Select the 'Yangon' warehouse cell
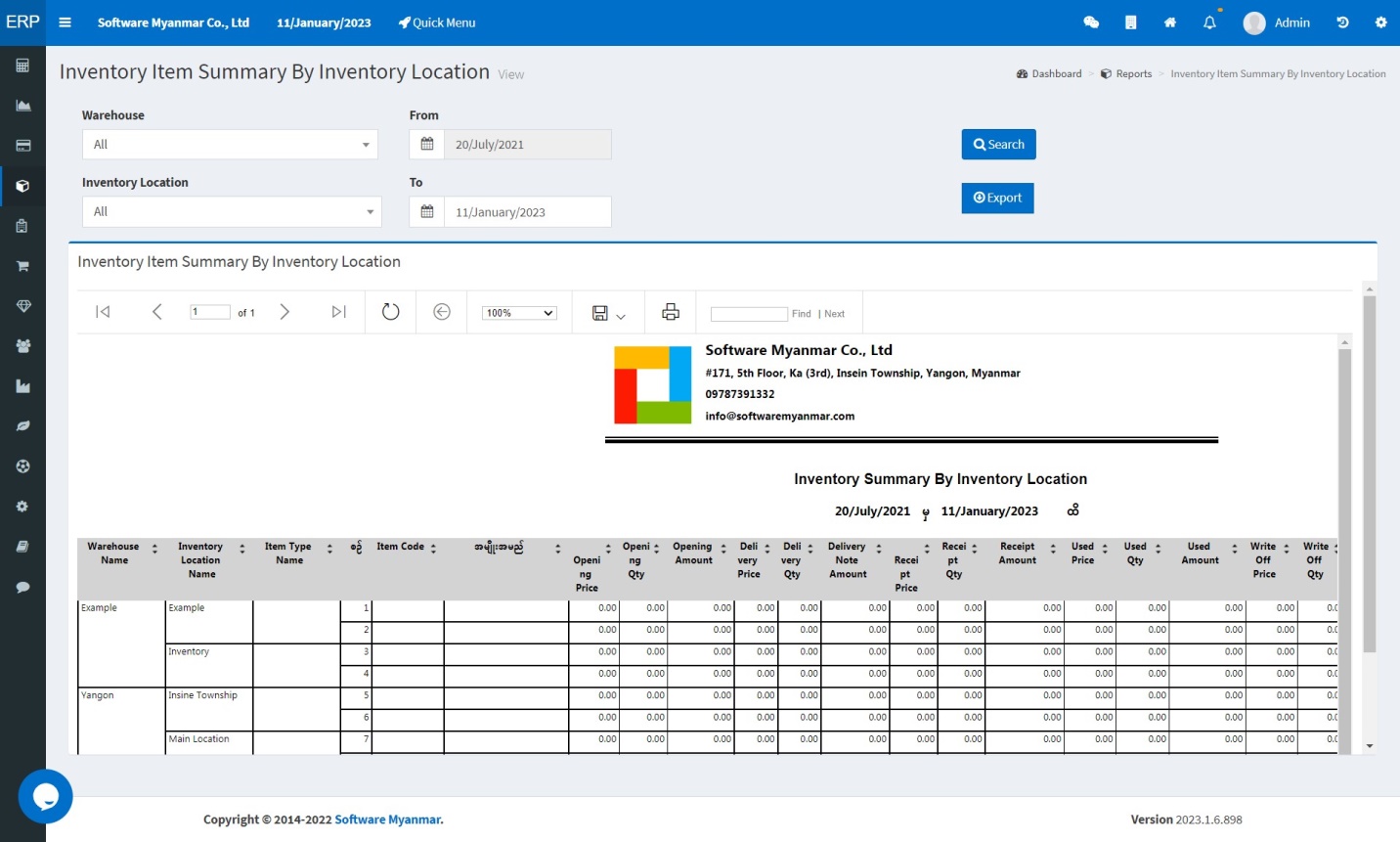1400x842 pixels. click(x=121, y=721)
